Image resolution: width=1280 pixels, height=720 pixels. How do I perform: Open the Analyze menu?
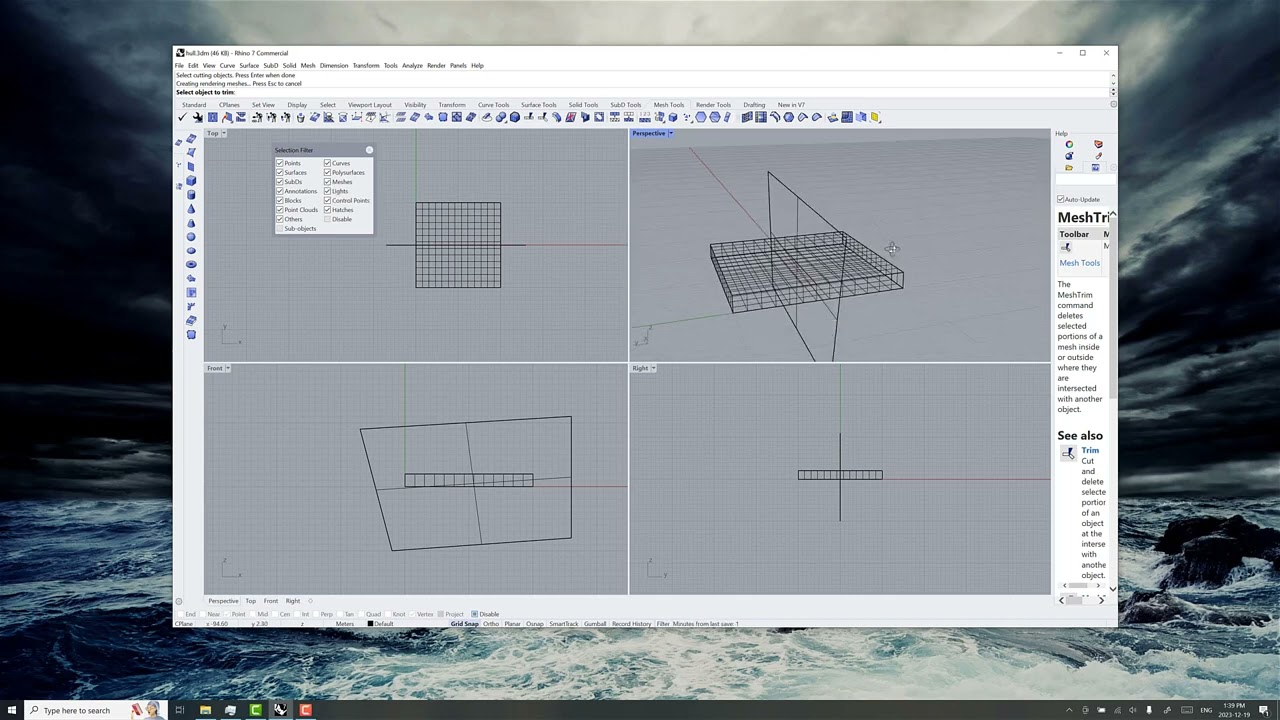click(412, 66)
